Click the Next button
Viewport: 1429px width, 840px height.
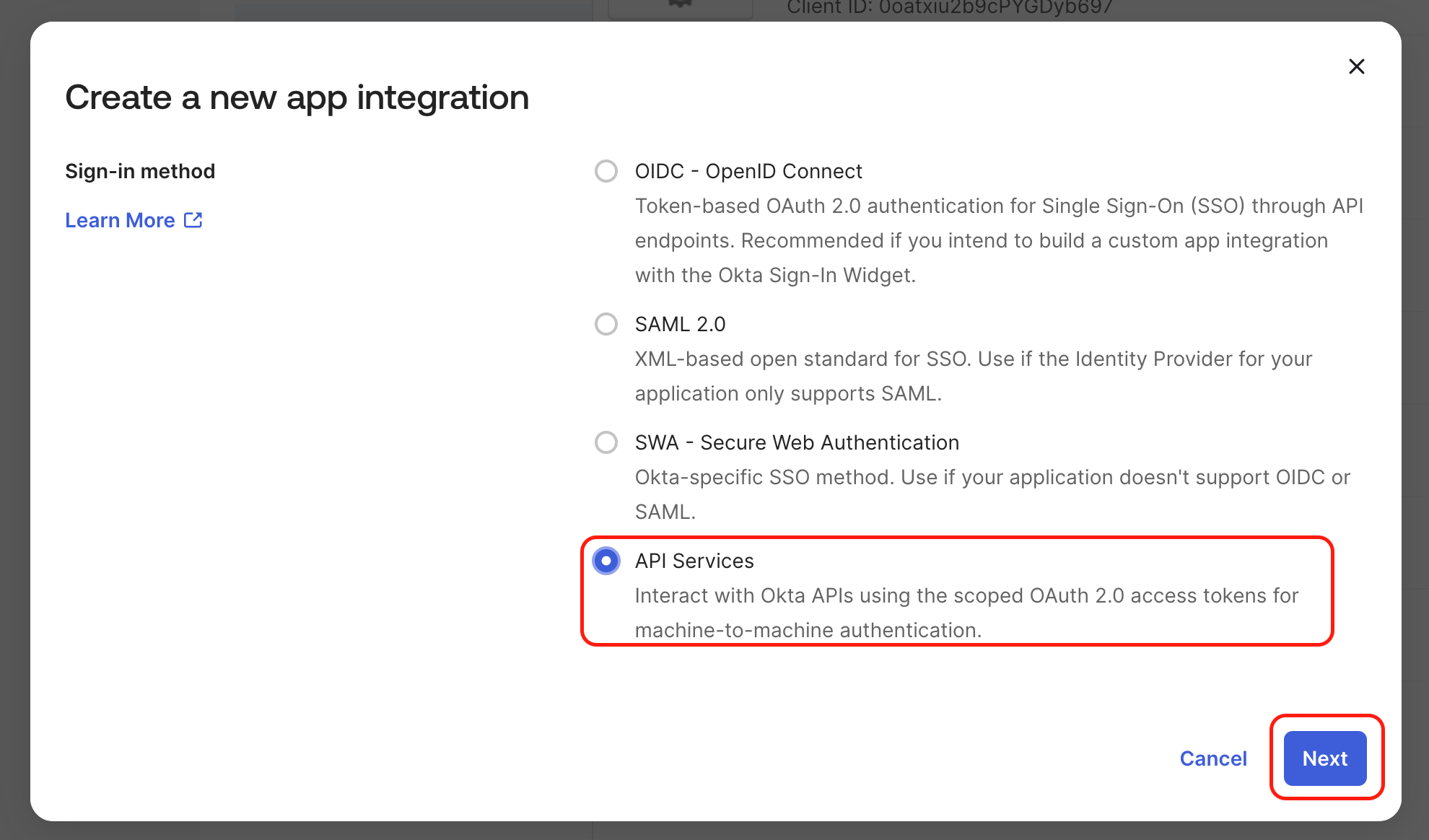pos(1324,758)
